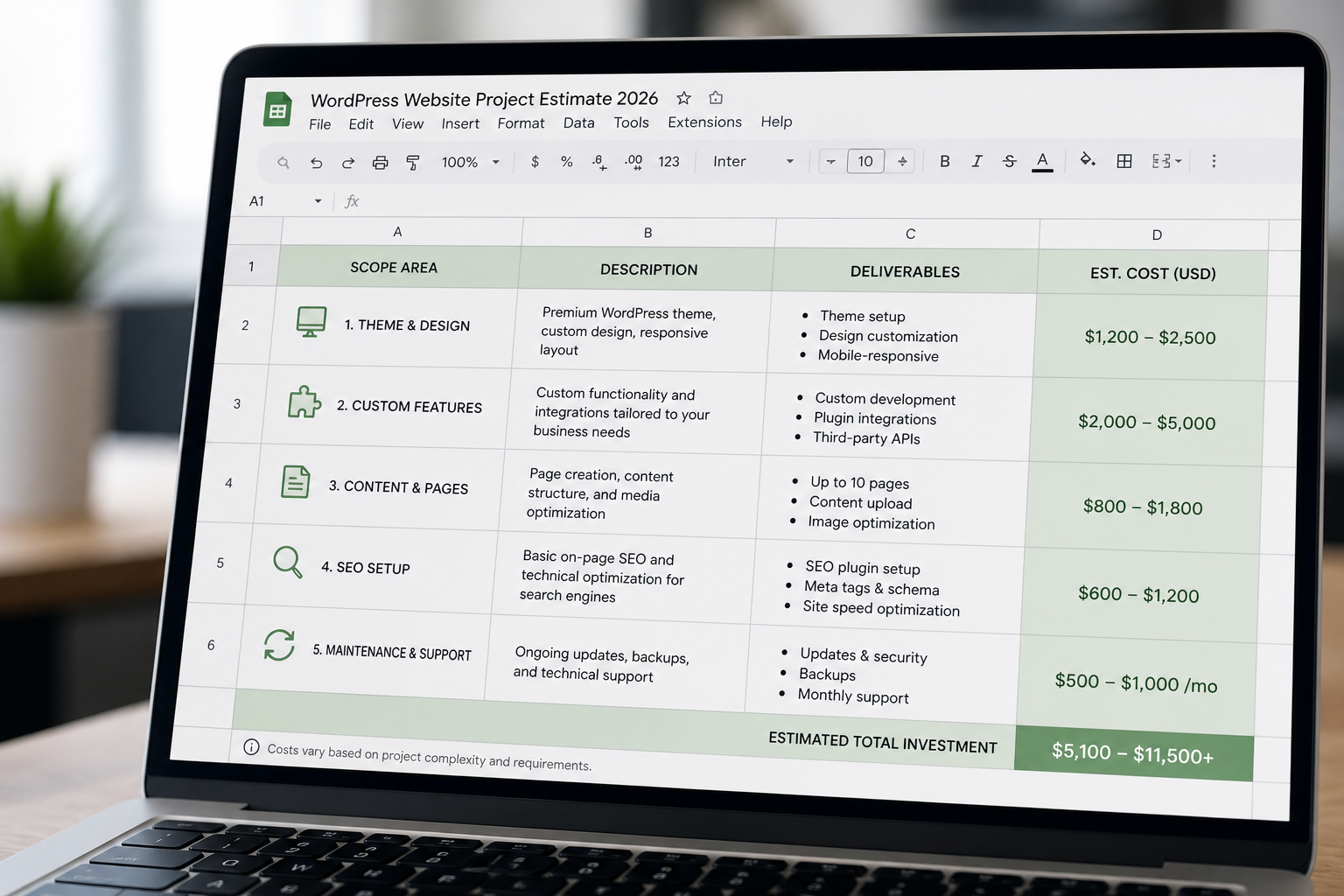
Task: Open the 100% zoom dropdown
Action: click(471, 163)
